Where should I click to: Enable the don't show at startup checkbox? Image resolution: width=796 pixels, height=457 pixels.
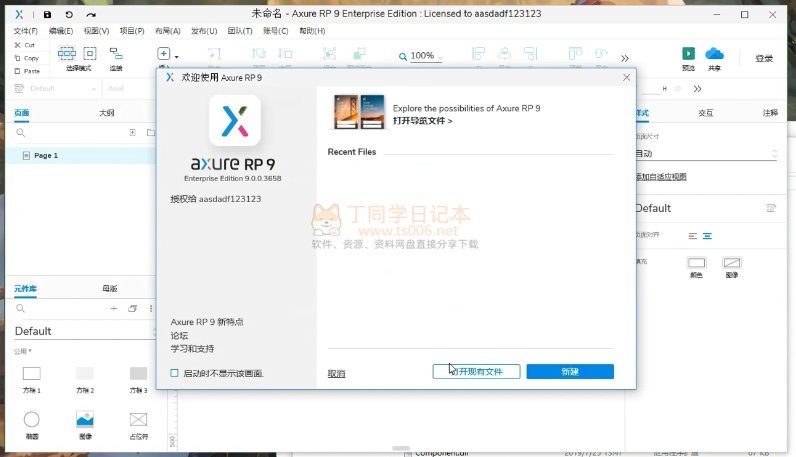click(x=174, y=373)
